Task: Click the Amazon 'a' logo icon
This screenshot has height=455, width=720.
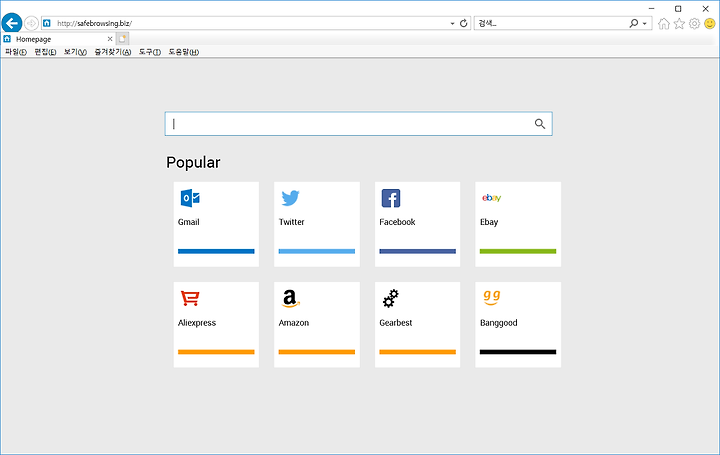Action: point(290,298)
